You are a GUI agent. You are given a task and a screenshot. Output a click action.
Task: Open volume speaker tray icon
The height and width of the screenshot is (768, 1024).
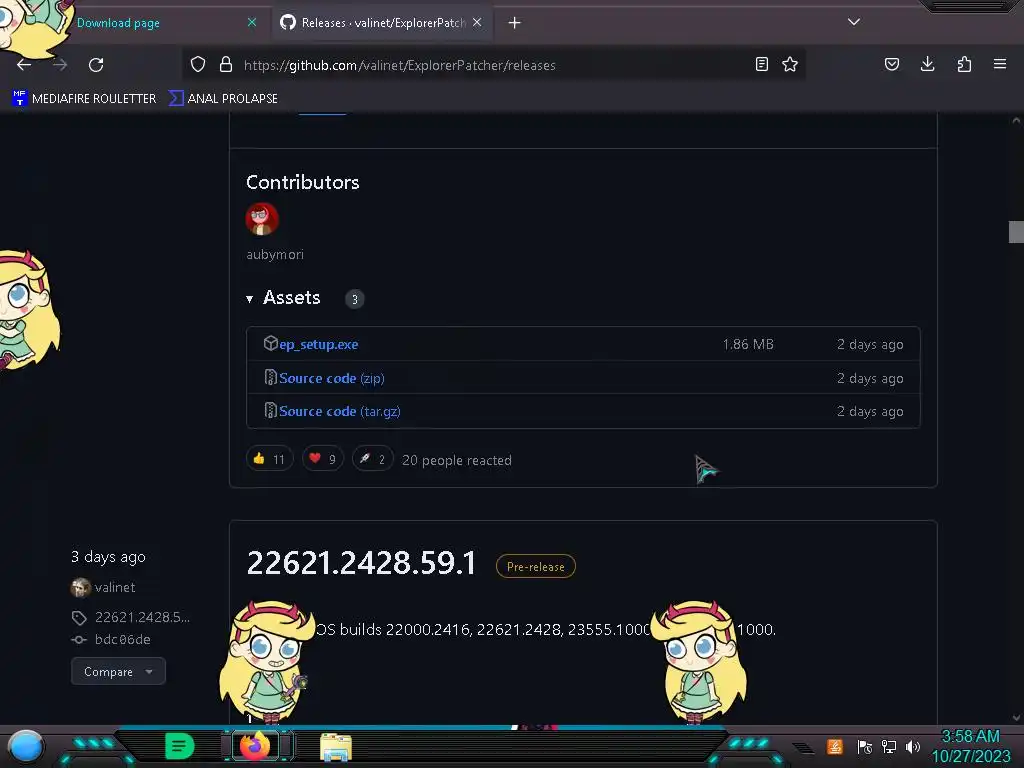[913, 746]
